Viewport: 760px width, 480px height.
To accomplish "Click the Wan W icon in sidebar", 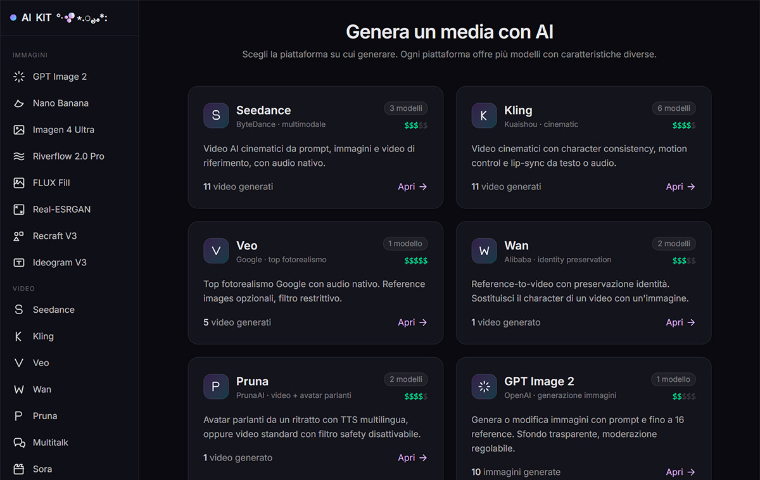I will pyautogui.click(x=19, y=389).
